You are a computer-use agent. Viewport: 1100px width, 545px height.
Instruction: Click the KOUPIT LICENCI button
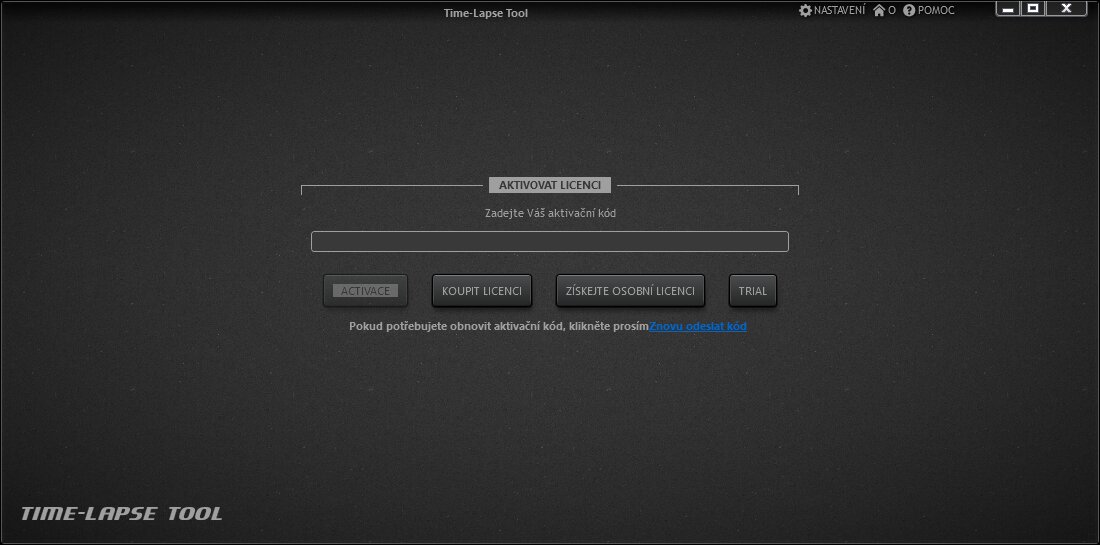point(482,291)
